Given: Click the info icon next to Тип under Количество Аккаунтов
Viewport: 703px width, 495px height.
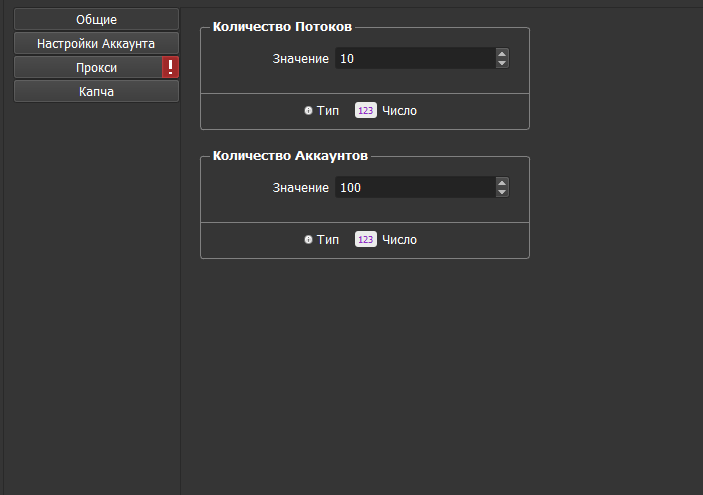Looking at the screenshot, I should (x=309, y=240).
